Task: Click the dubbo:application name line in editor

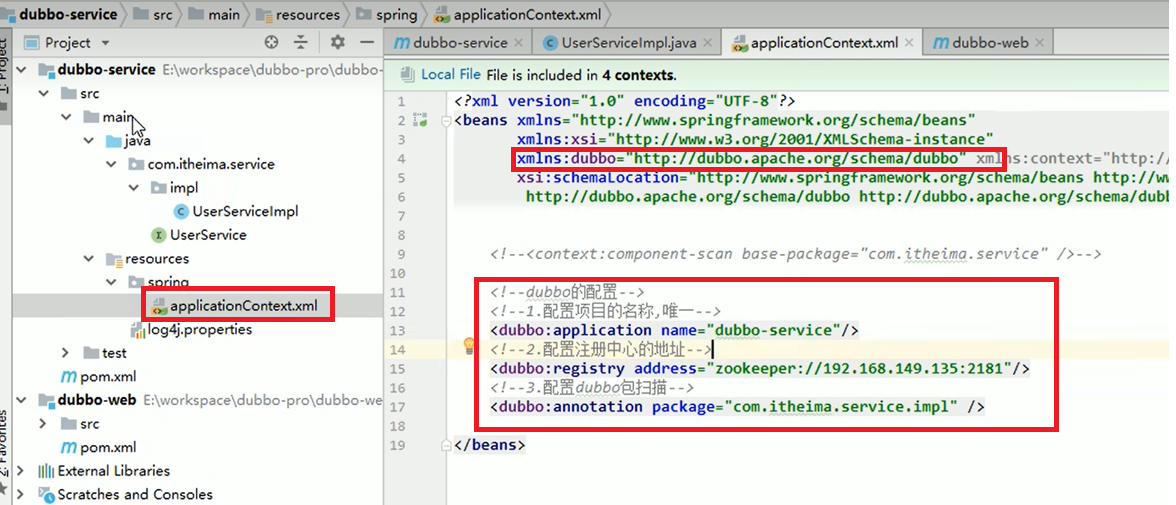Action: 674,330
